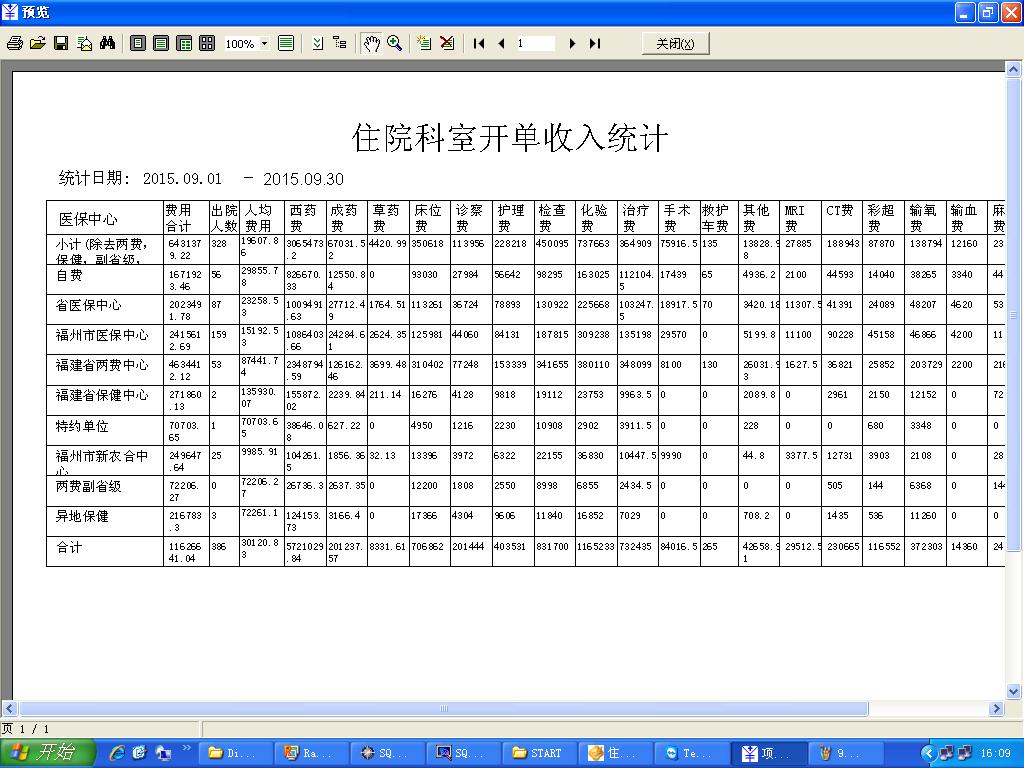This screenshot has height=768, width=1024.
Task: Click the add new page icon
Action: click(424, 44)
